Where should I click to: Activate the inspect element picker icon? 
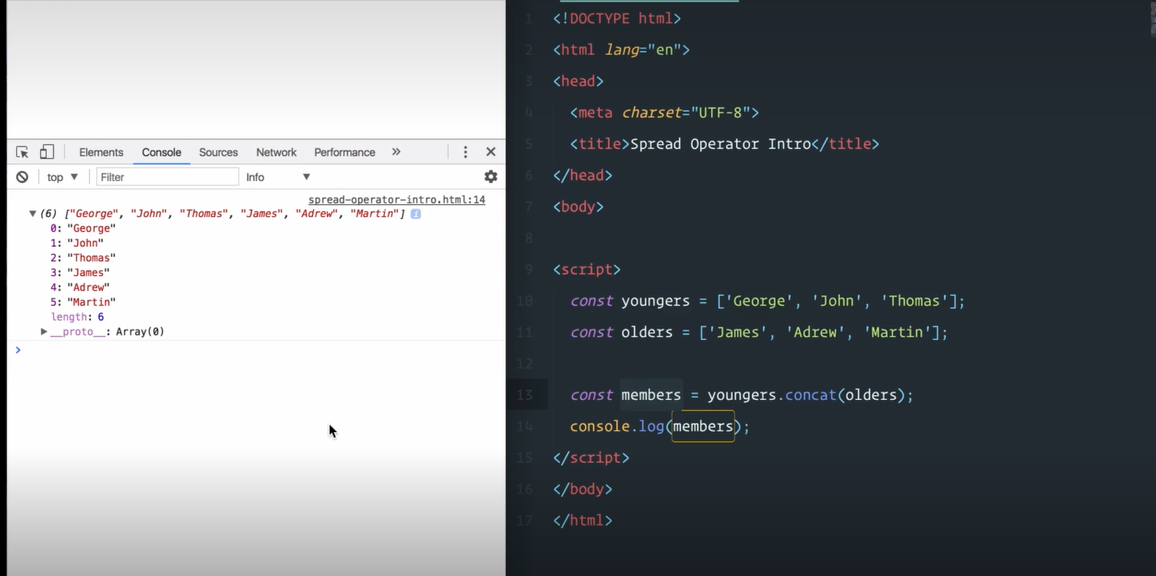22,153
